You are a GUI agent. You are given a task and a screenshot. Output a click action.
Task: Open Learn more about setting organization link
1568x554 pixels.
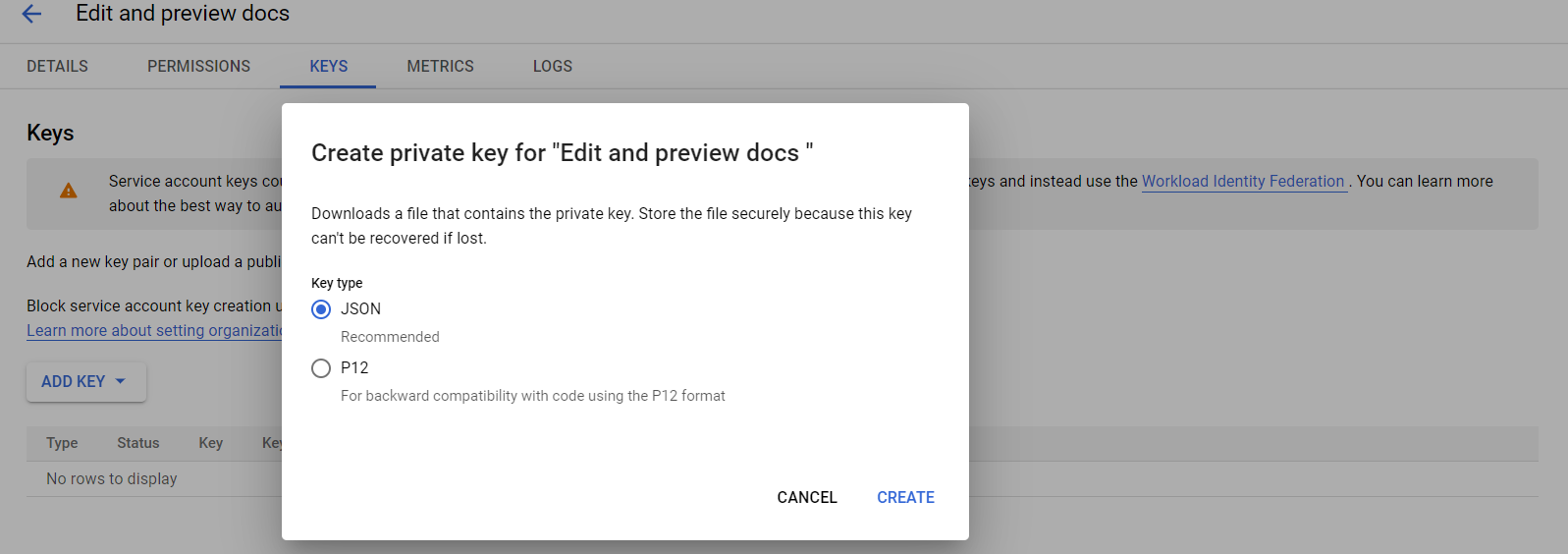click(155, 330)
